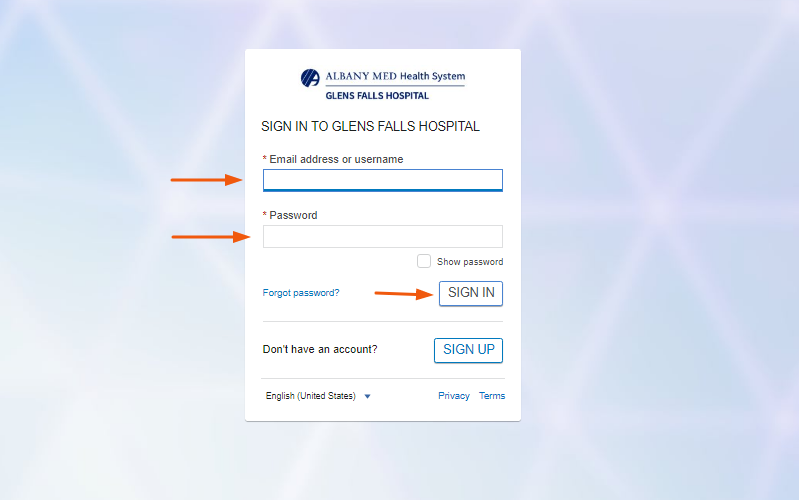799x500 pixels.
Task: Open the Privacy link
Action: 454,396
